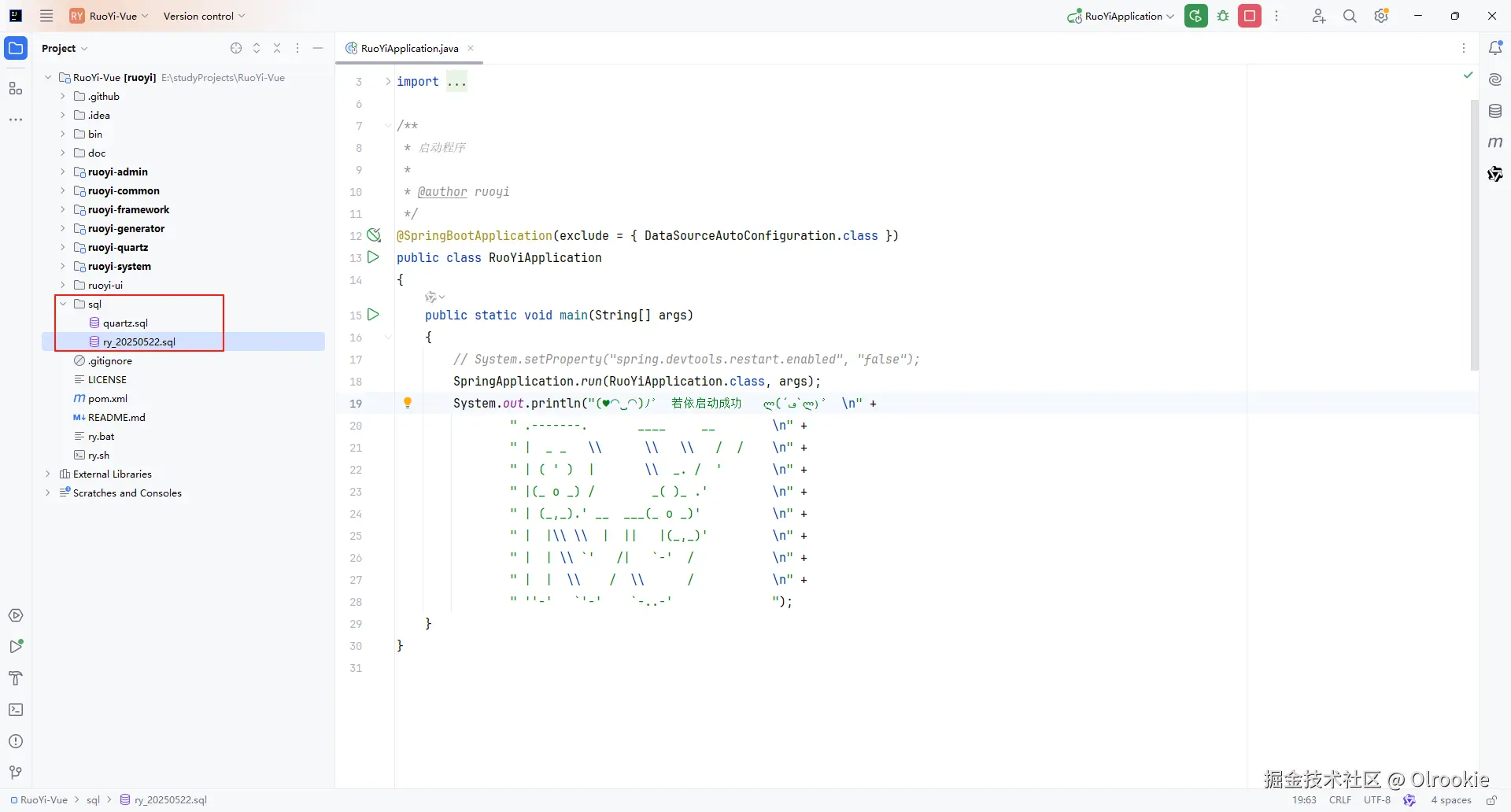Stop the running application
The image size is (1511, 812).
pos(1250,16)
